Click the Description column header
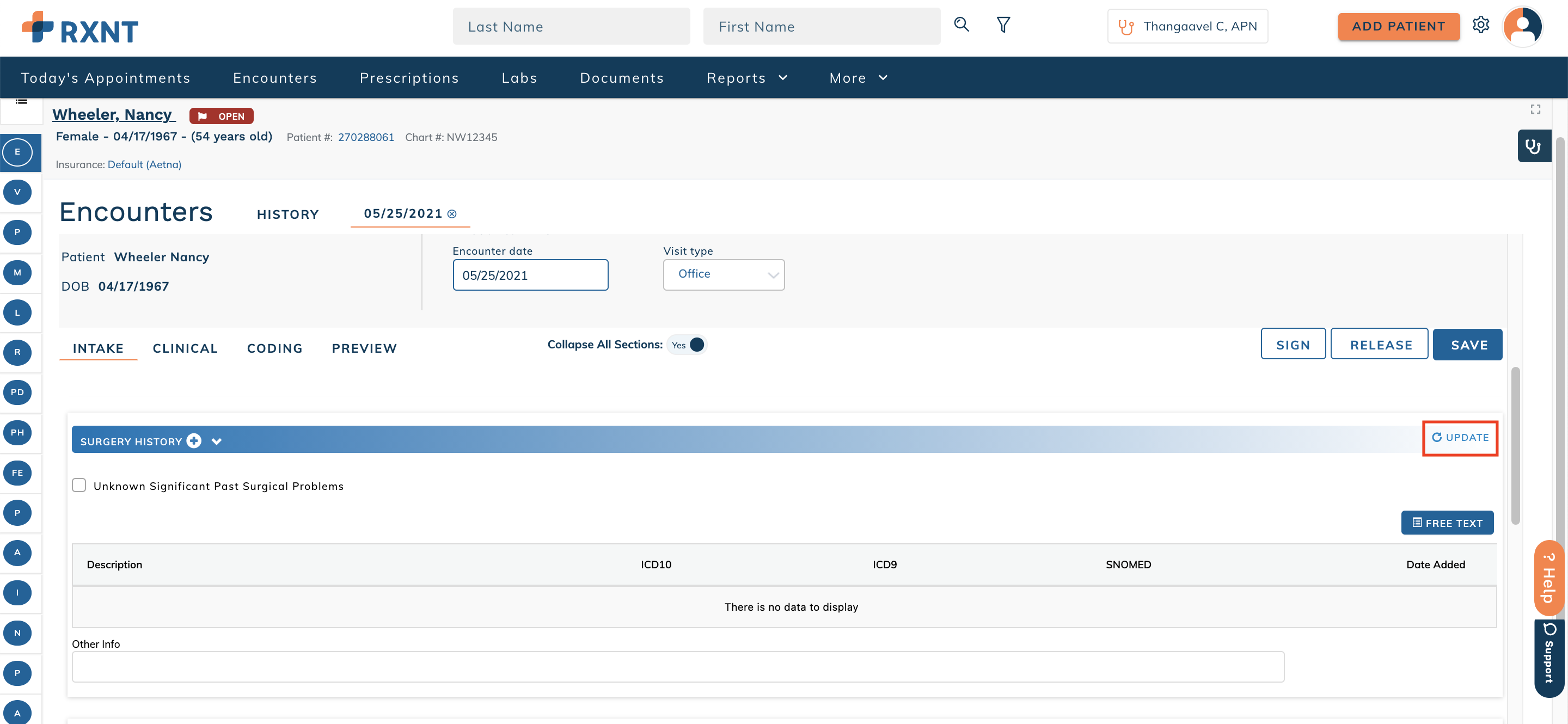1568x724 pixels. (114, 564)
